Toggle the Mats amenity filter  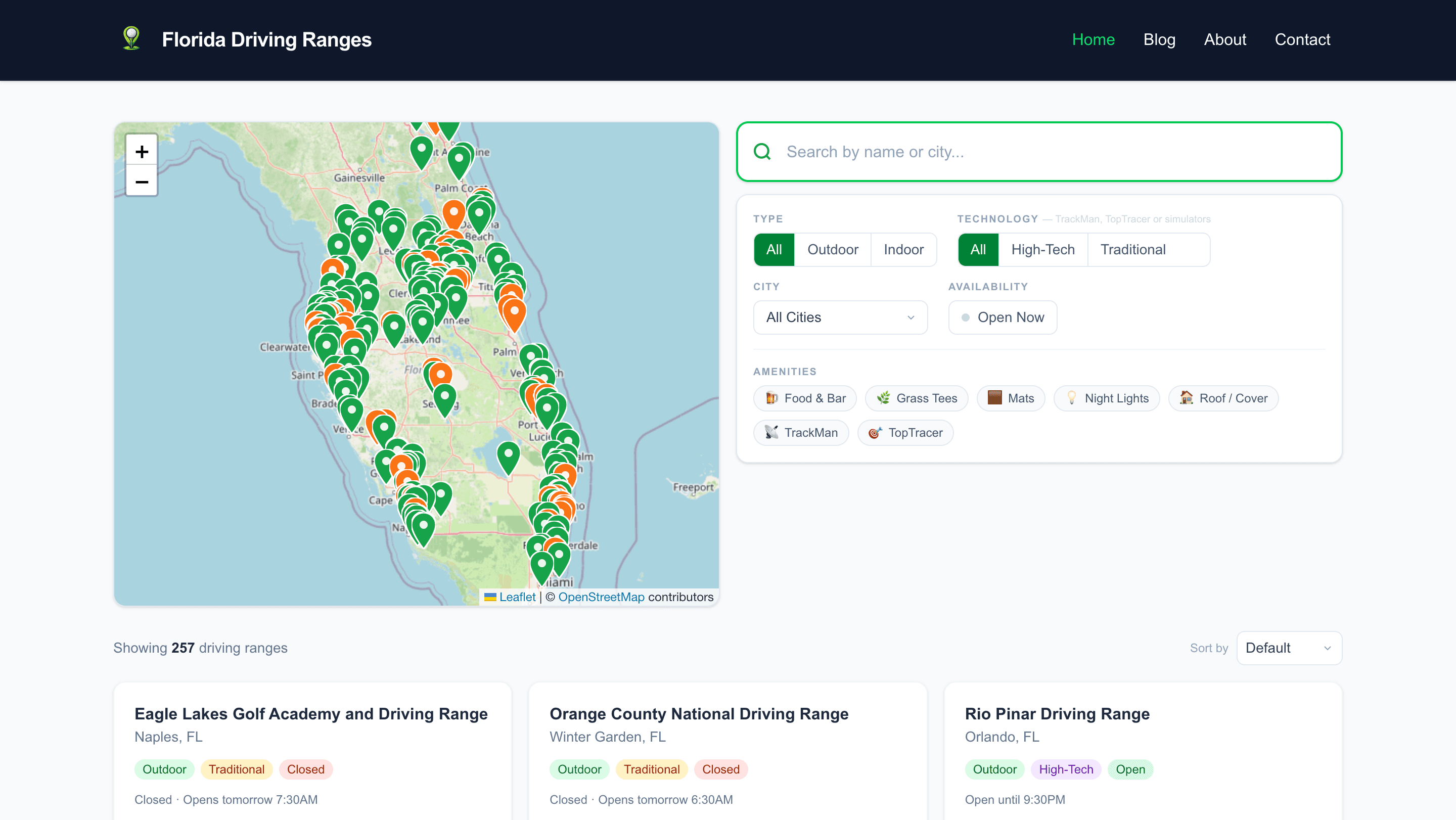pyautogui.click(x=1010, y=398)
